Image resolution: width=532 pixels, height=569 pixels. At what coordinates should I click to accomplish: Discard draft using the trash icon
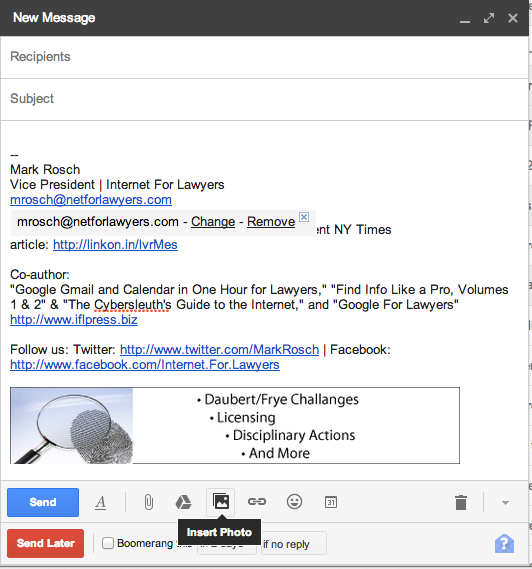(461, 503)
